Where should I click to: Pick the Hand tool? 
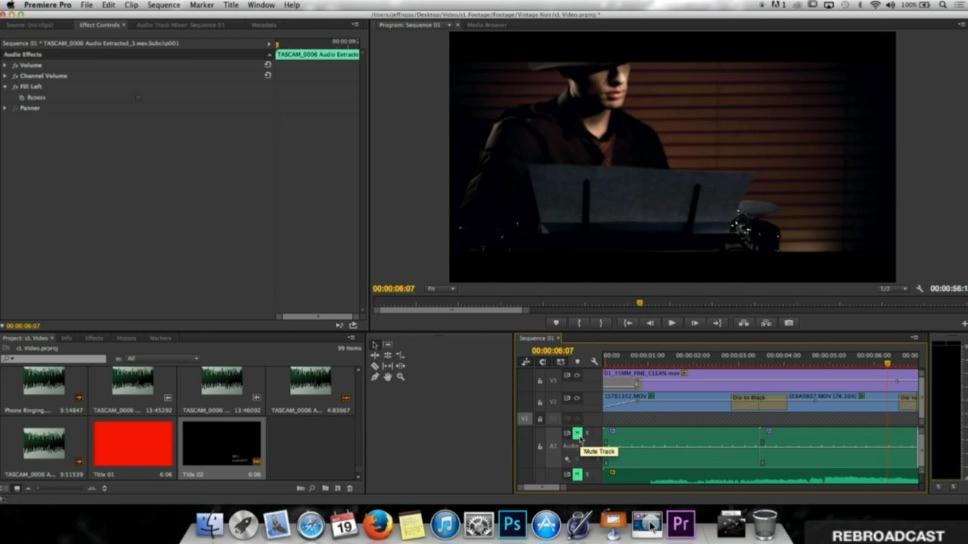pos(388,377)
